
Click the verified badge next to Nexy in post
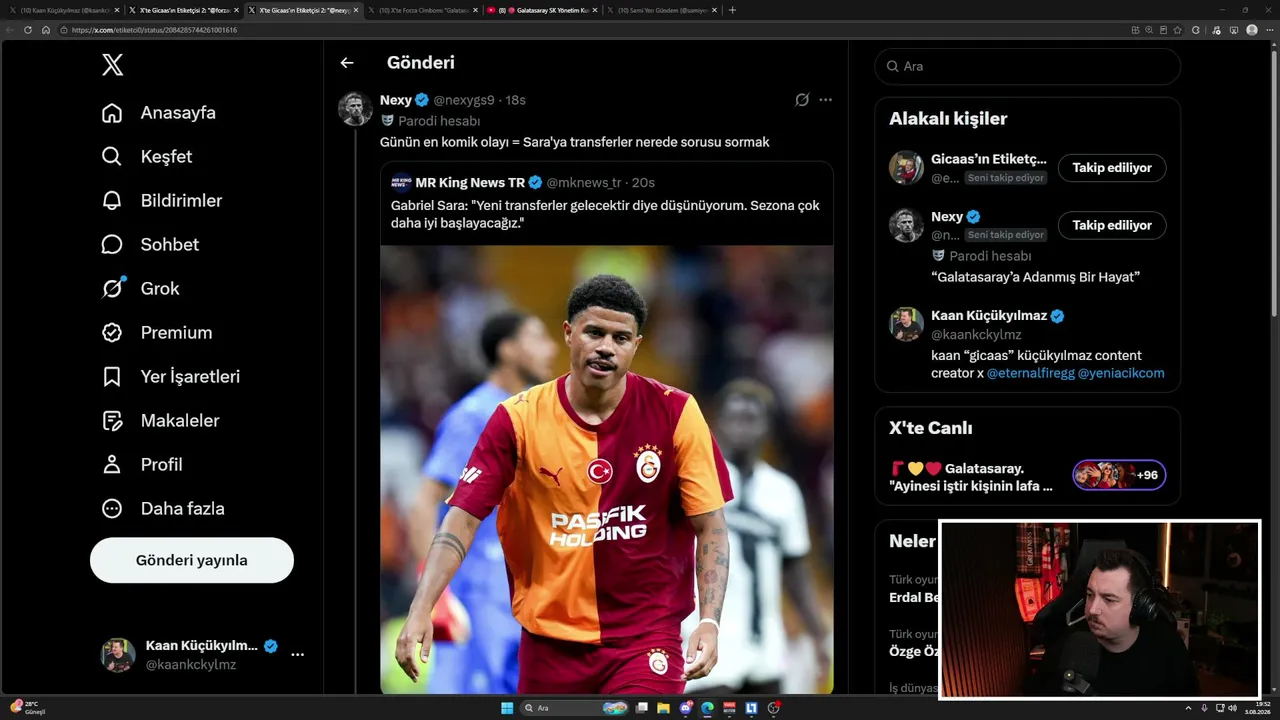point(422,100)
